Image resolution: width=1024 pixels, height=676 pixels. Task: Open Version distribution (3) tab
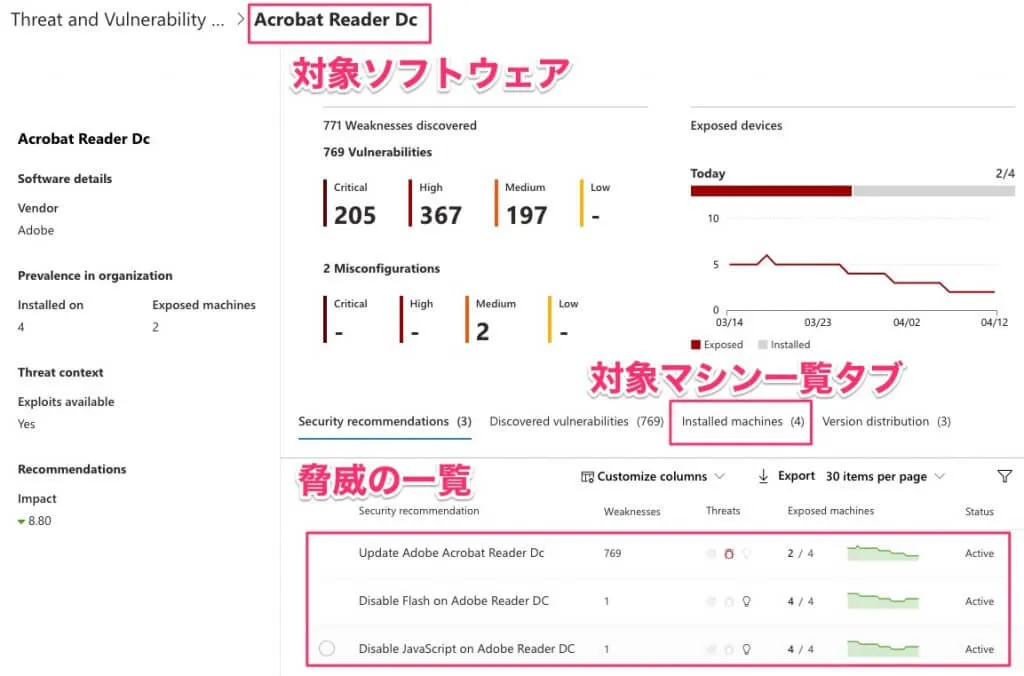[x=886, y=422]
